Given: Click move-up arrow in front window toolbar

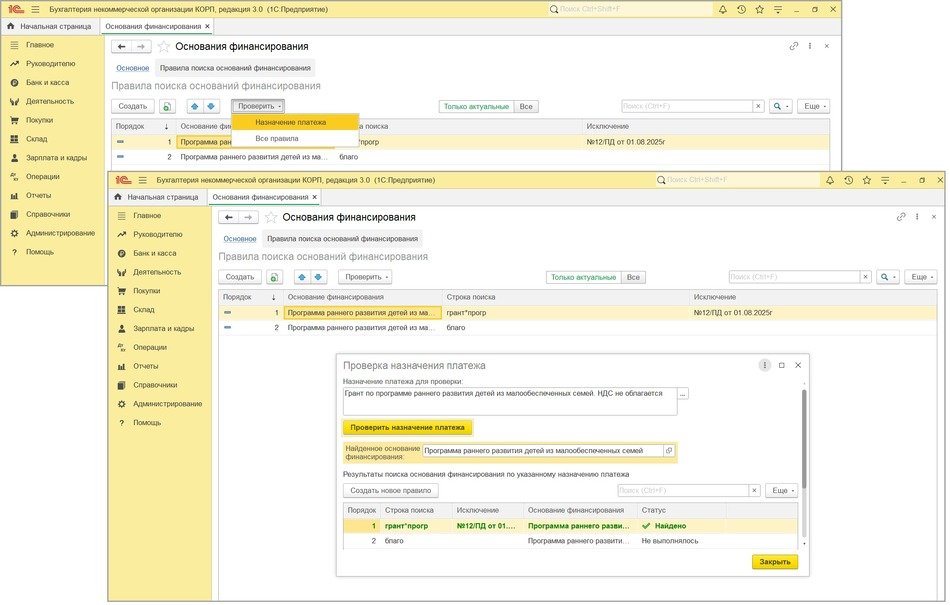Looking at the screenshot, I should [x=302, y=277].
